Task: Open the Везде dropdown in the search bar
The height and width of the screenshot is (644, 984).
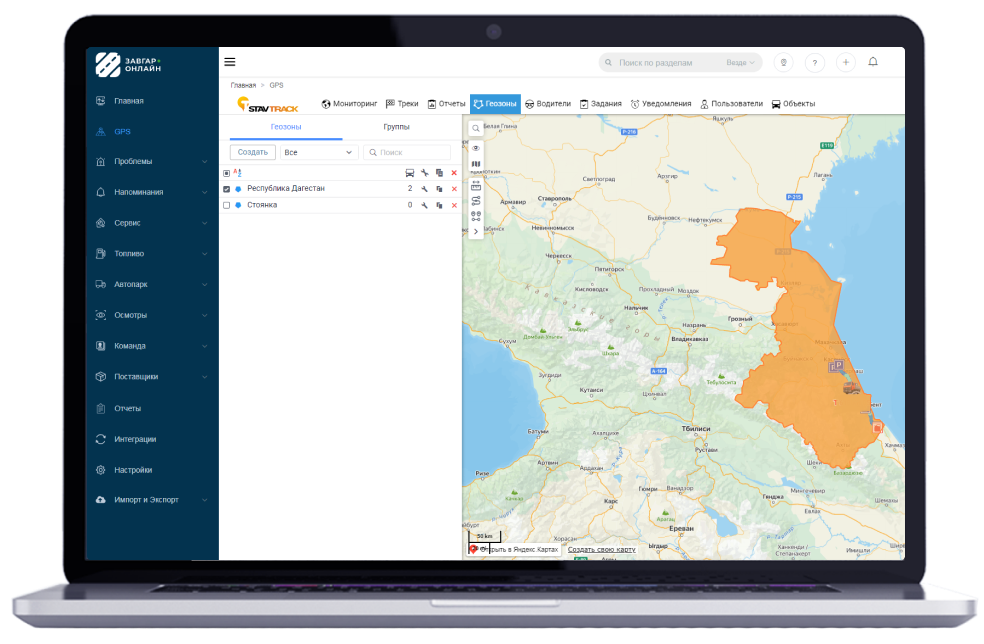Action: 740,62
